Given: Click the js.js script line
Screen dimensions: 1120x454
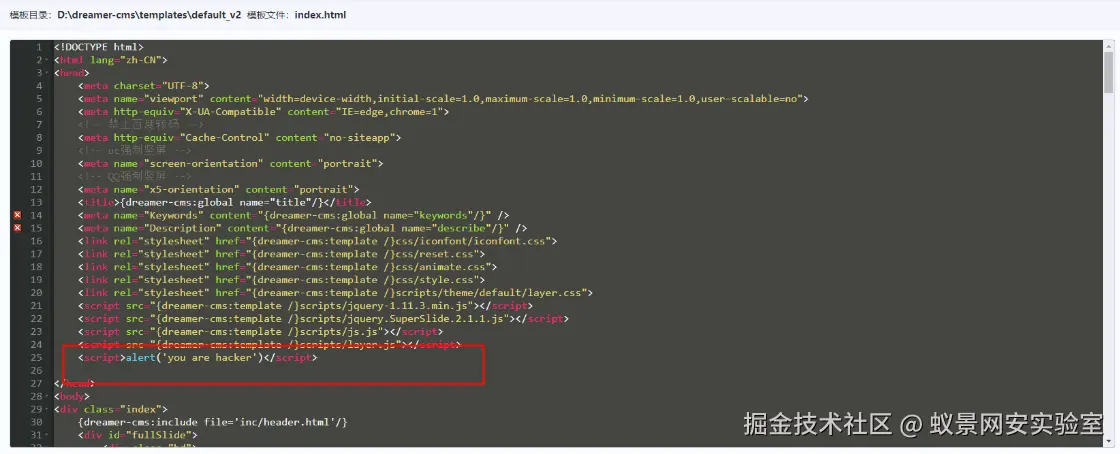Looking at the screenshot, I should pos(261,331).
